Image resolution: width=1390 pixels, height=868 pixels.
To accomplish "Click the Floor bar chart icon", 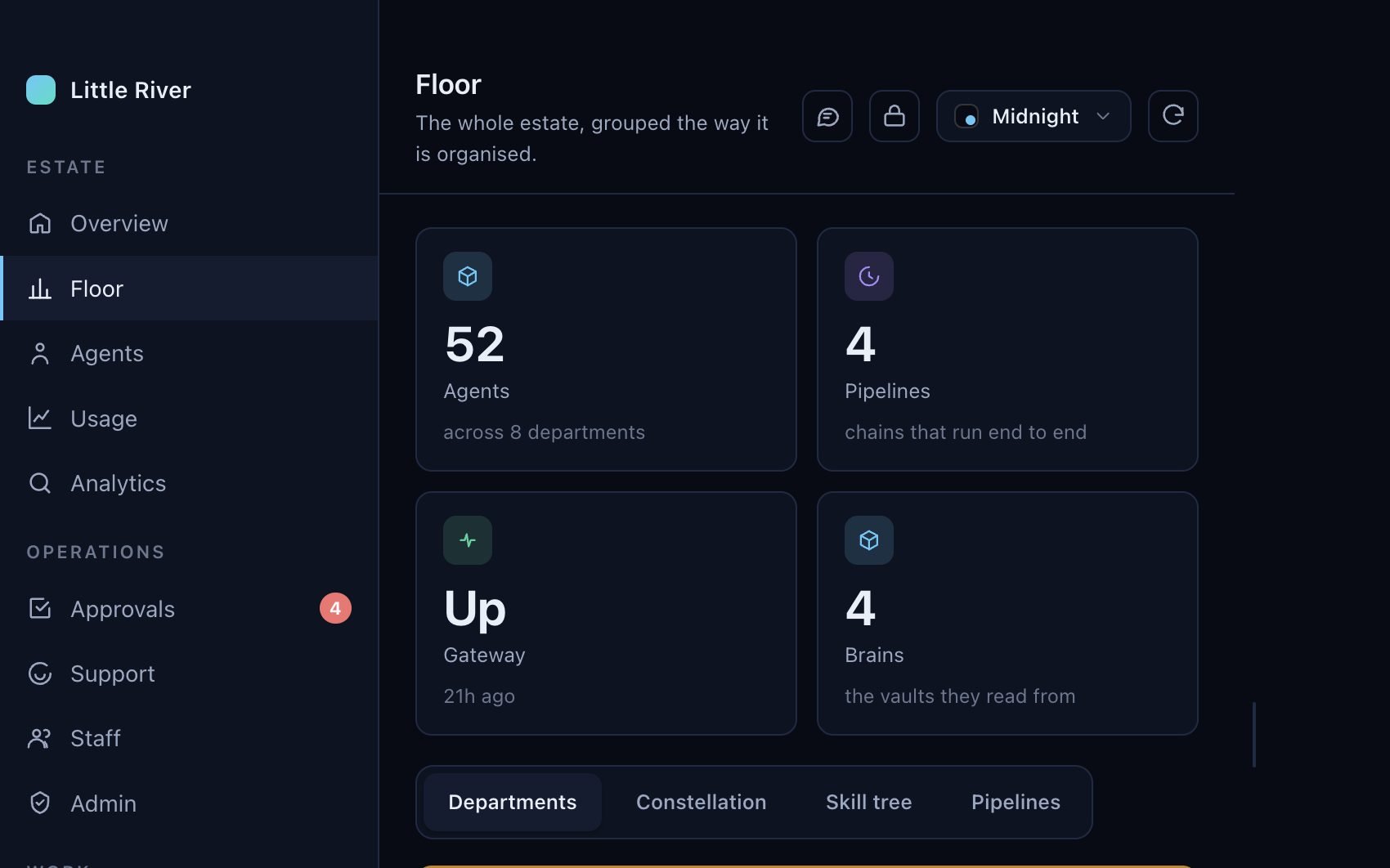I will click(x=40, y=289).
